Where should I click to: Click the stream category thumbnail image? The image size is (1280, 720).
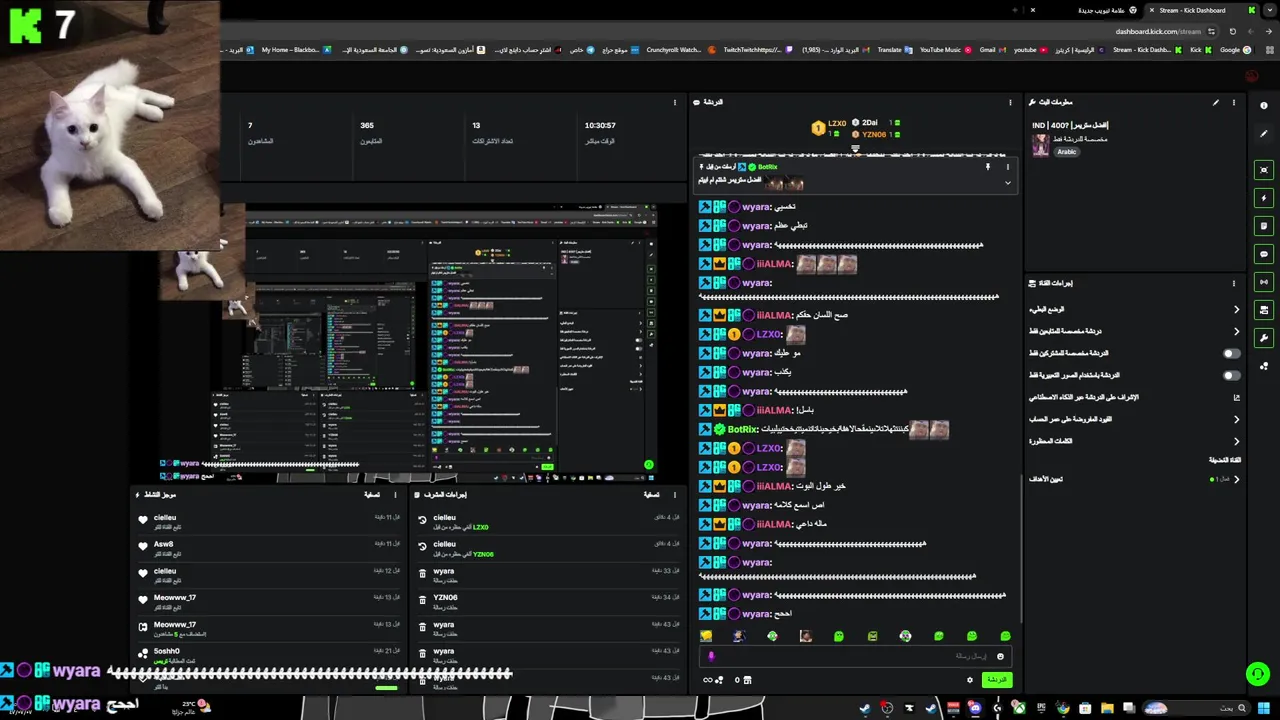pyautogui.click(x=1041, y=145)
